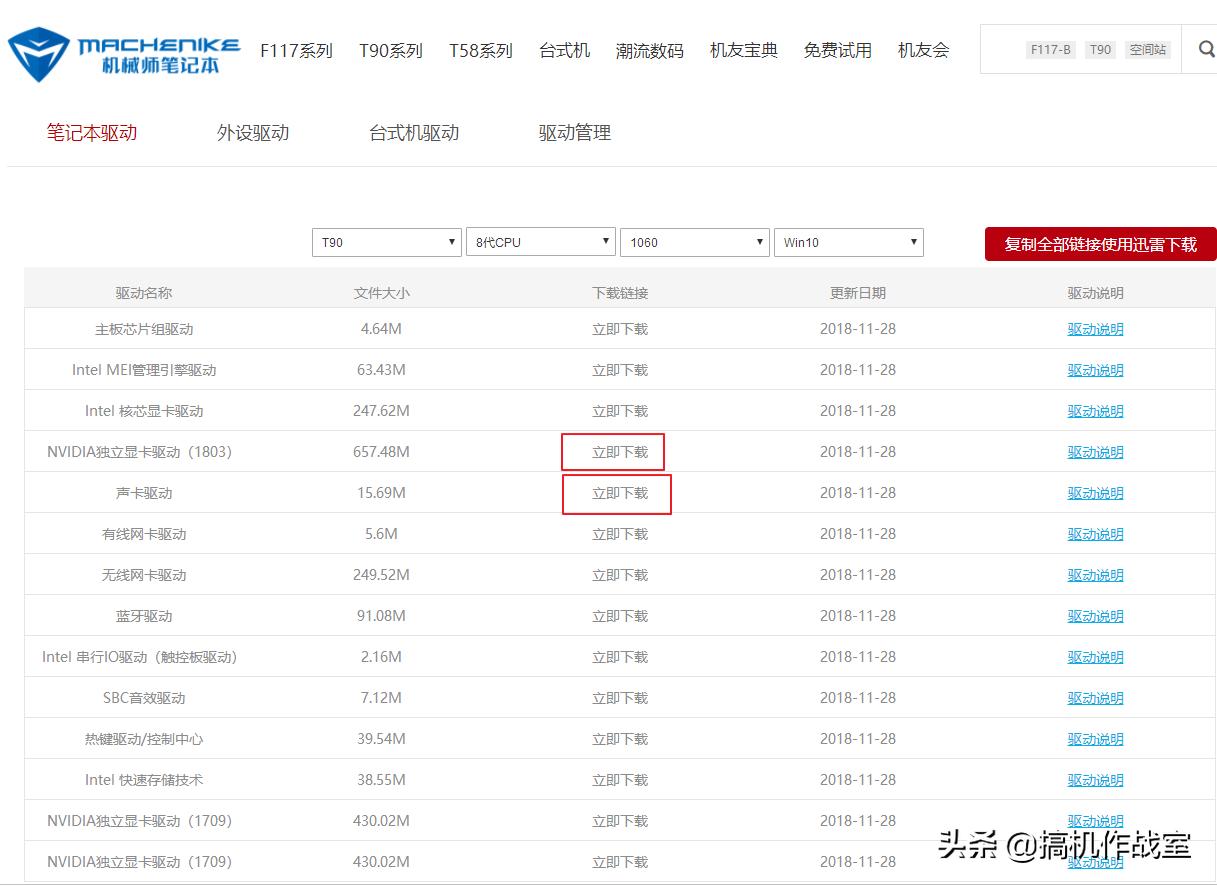Download the 声卡驱动 via 立即下载
The image size is (1217, 886).
tap(617, 492)
